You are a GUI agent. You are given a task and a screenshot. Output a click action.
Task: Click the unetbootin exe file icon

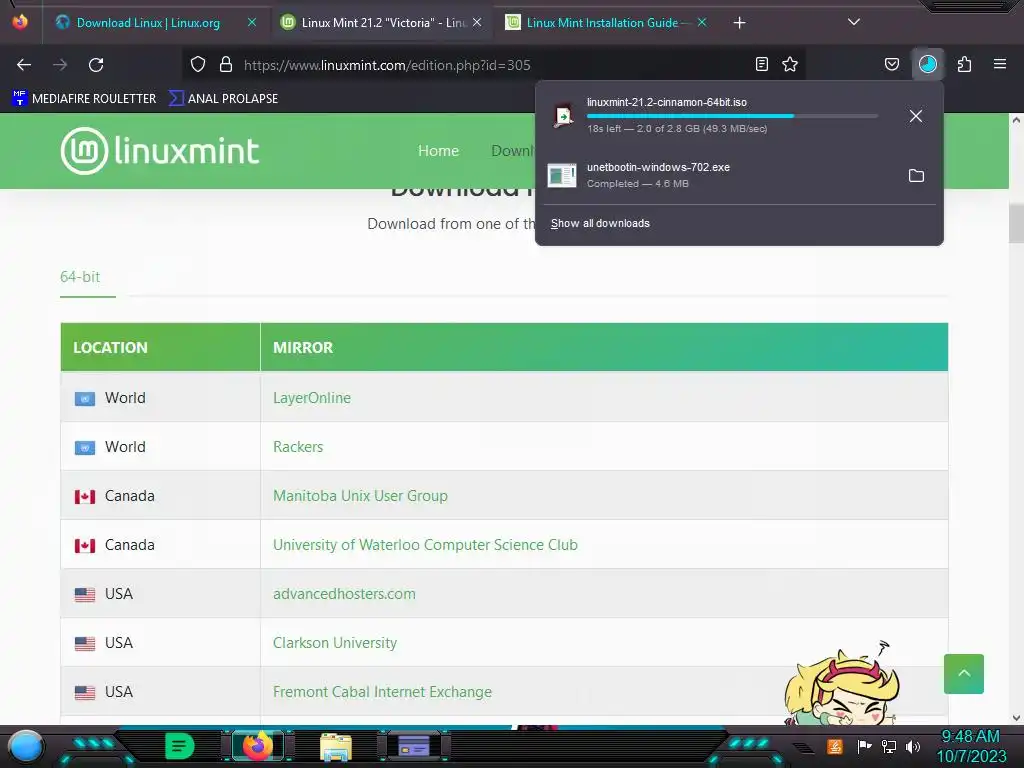point(562,175)
